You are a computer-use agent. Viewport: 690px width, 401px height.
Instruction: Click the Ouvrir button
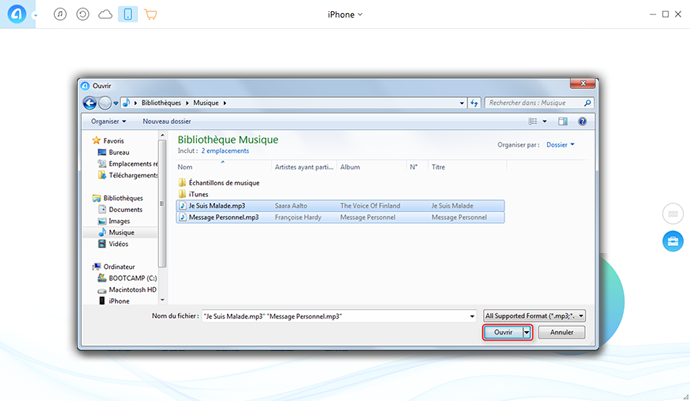click(x=503, y=332)
